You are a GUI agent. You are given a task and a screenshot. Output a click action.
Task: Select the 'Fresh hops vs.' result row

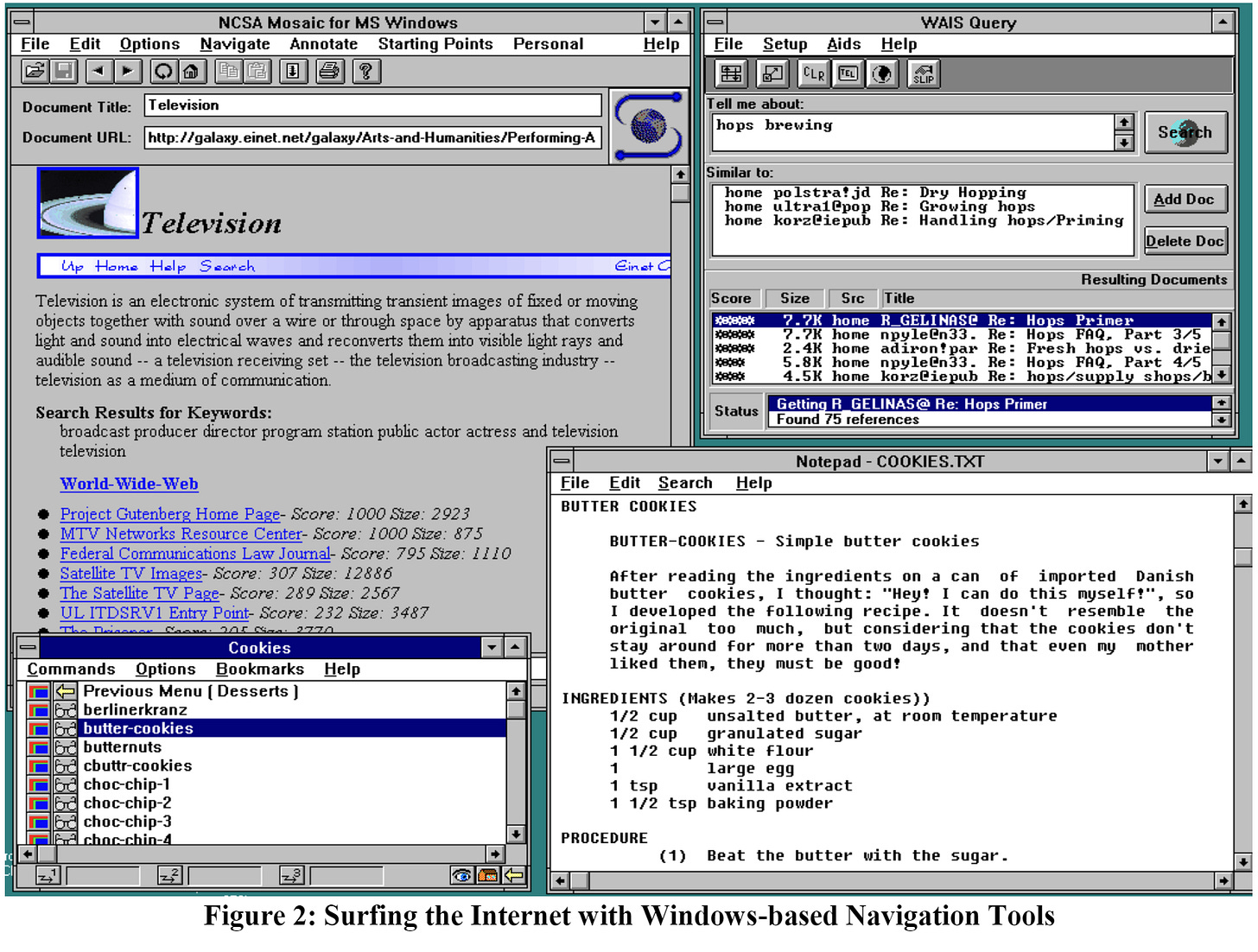coord(963,348)
